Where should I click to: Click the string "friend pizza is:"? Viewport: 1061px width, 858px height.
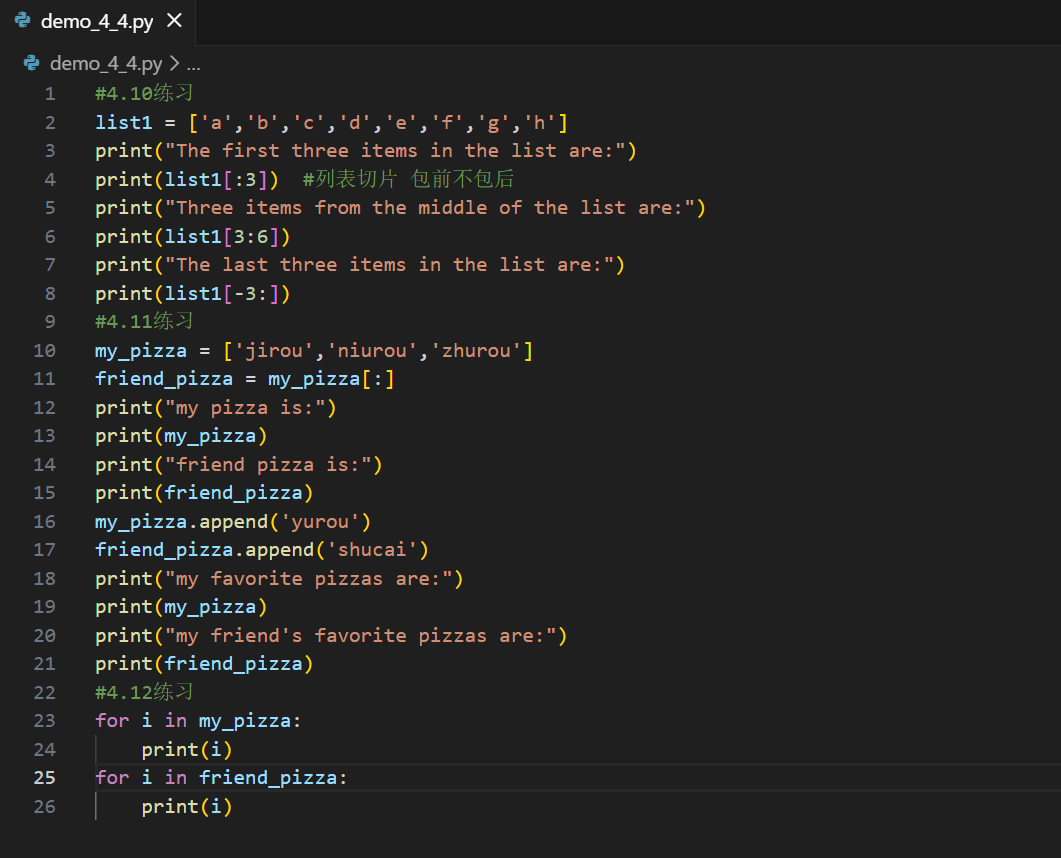(268, 465)
